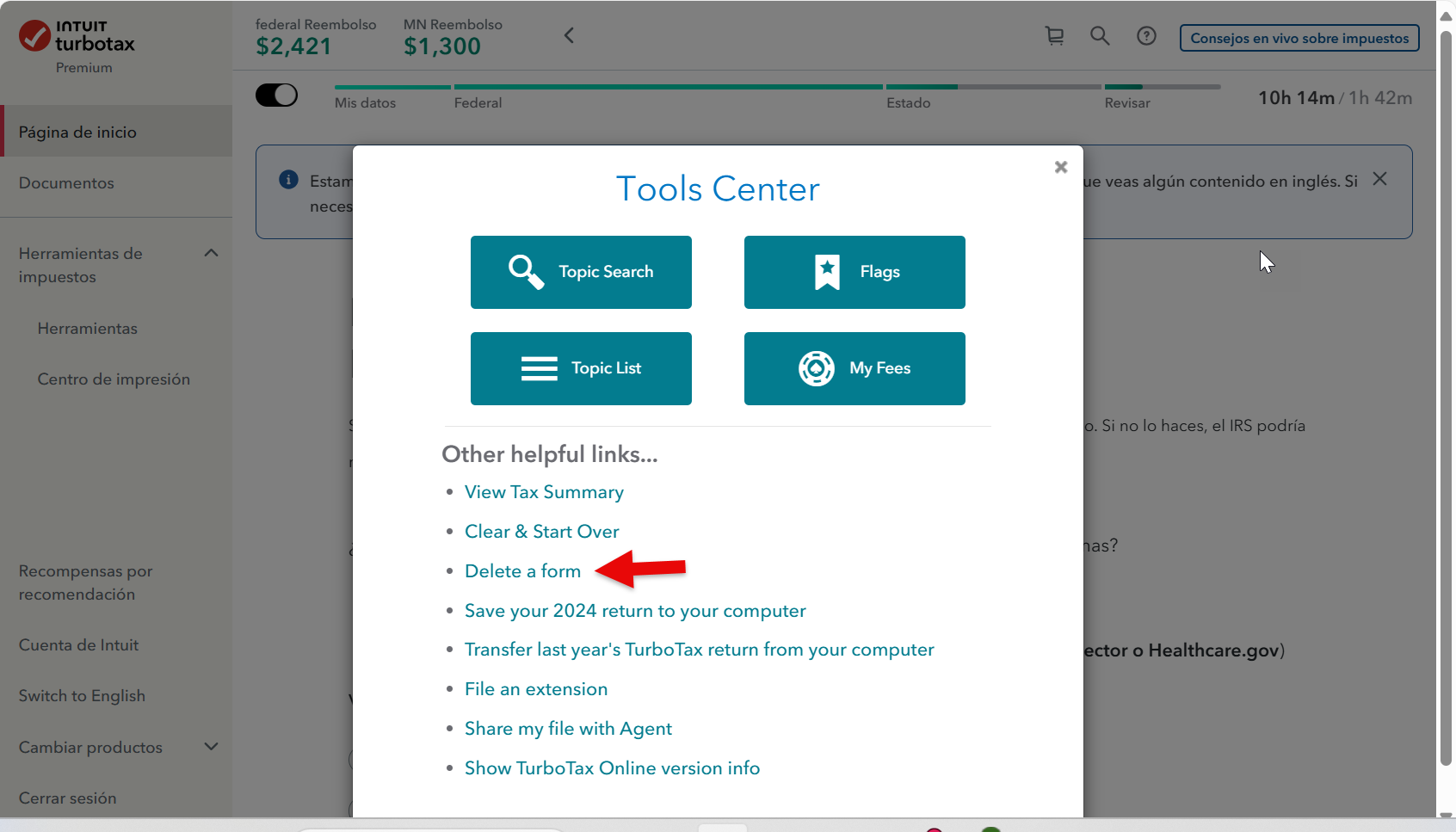
Task: Click the Tools Center heading
Action: pos(718,189)
